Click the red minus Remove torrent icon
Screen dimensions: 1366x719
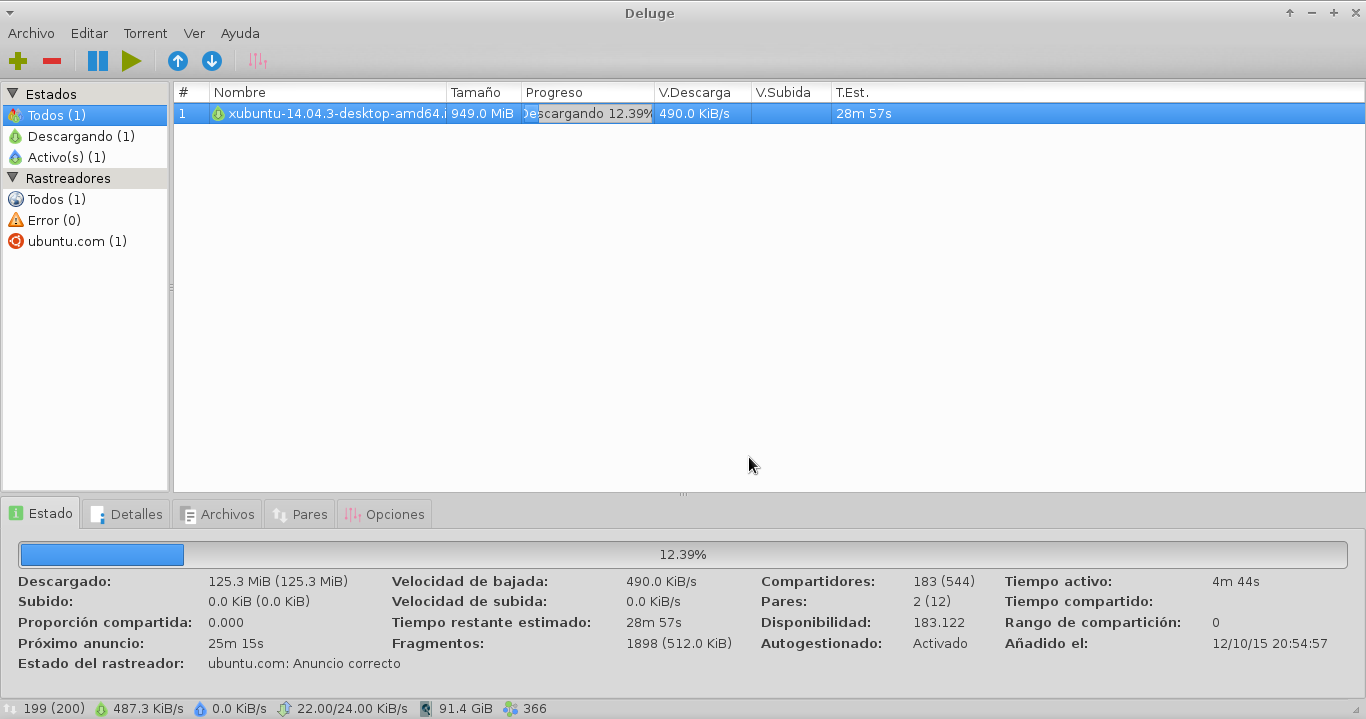(x=52, y=61)
